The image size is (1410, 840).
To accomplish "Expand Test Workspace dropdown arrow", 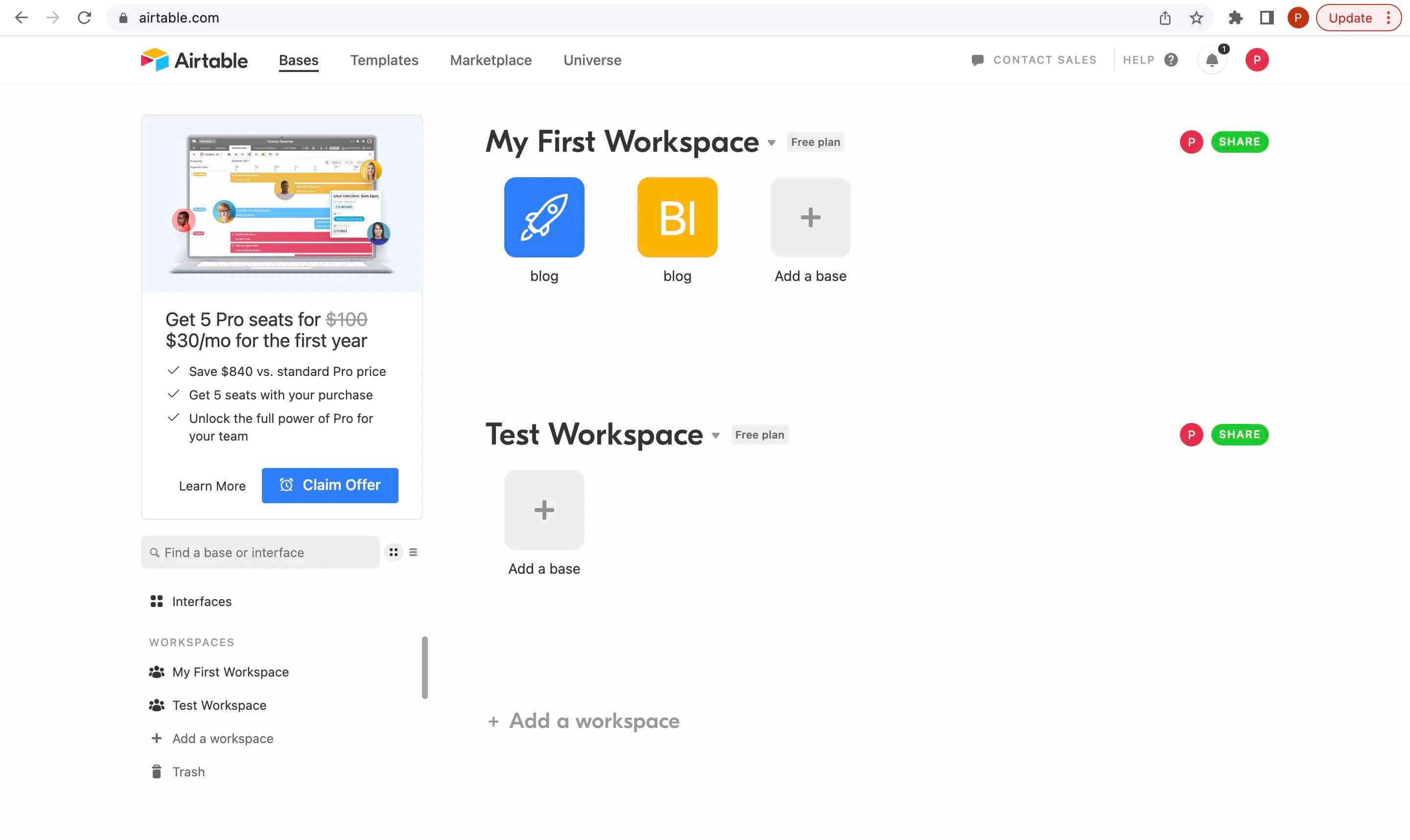I will 715,435.
